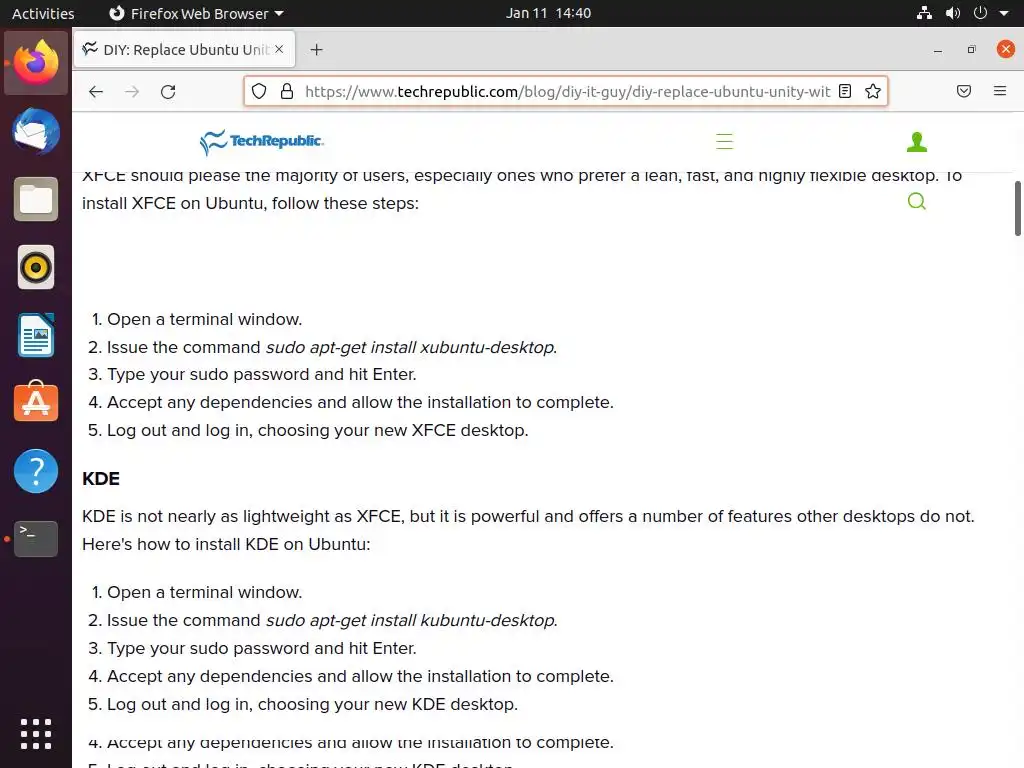Open the TechRepublic green hamburger menu
This screenshot has width=1024, height=768.
[x=724, y=142]
